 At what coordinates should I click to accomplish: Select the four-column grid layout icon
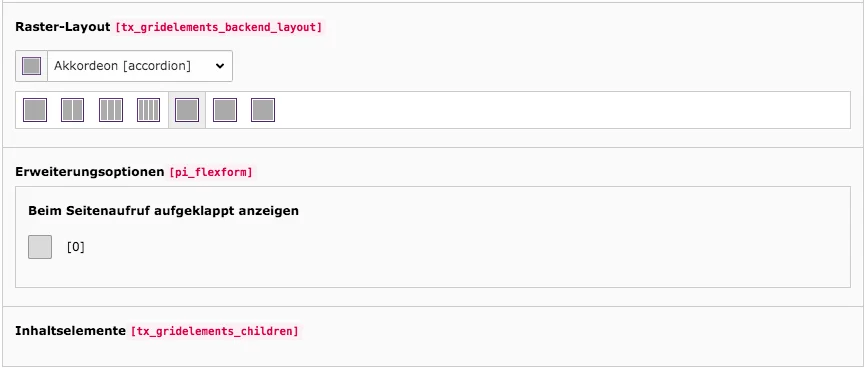[149, 110]
